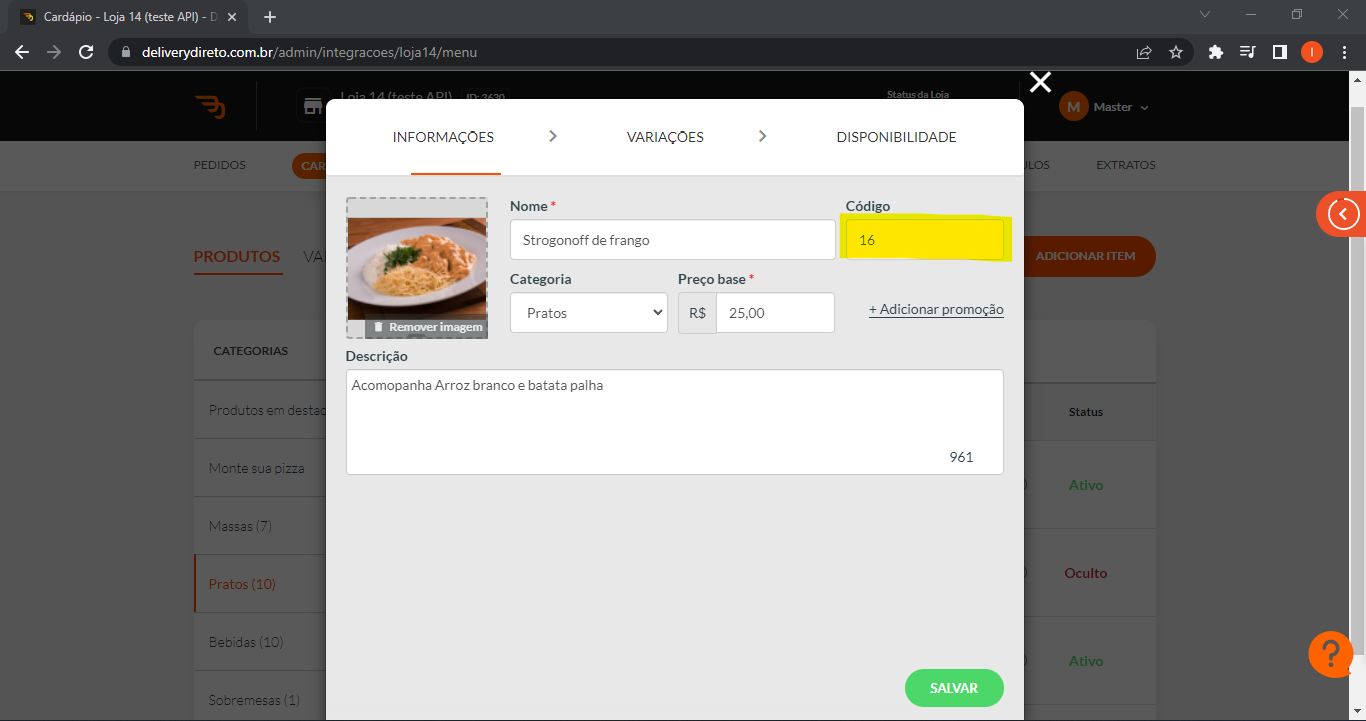1366x721 pixels.
Task: Reload the page
Action: point(86,52)
